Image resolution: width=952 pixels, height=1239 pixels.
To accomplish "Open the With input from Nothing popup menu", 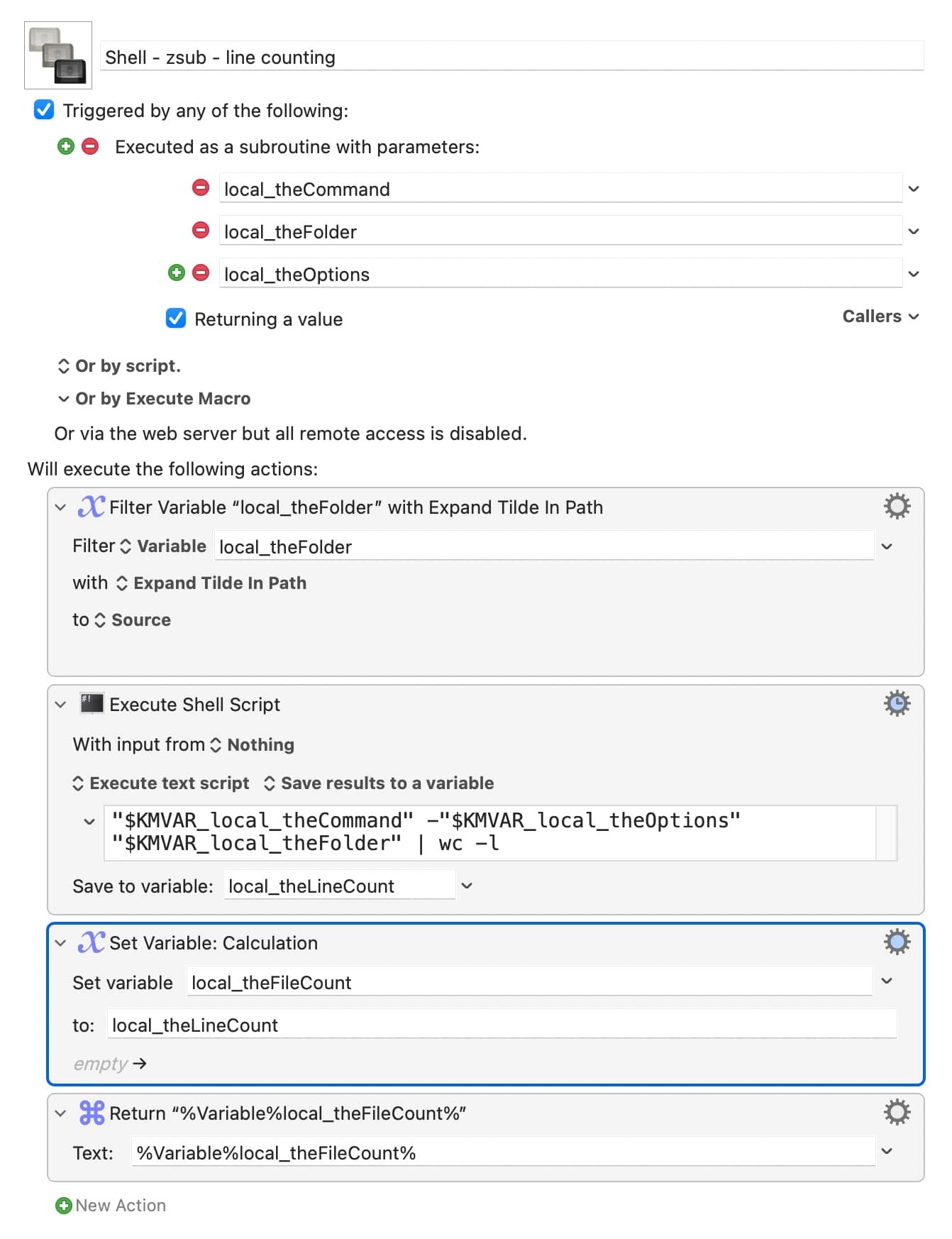I will coord(253,744).
